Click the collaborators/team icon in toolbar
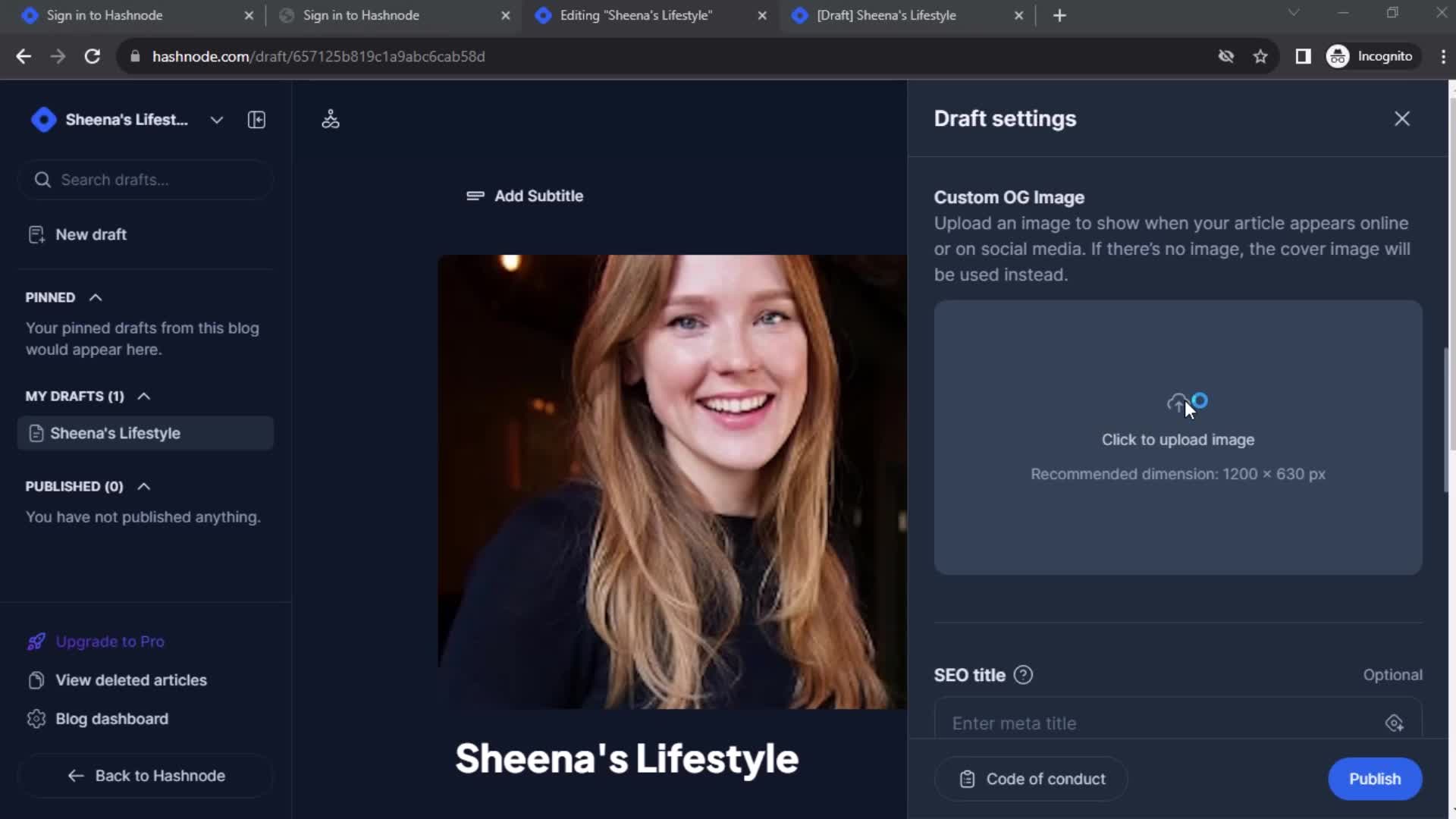The width and height of the screenshot is (1456, 819). click(330, 119)
